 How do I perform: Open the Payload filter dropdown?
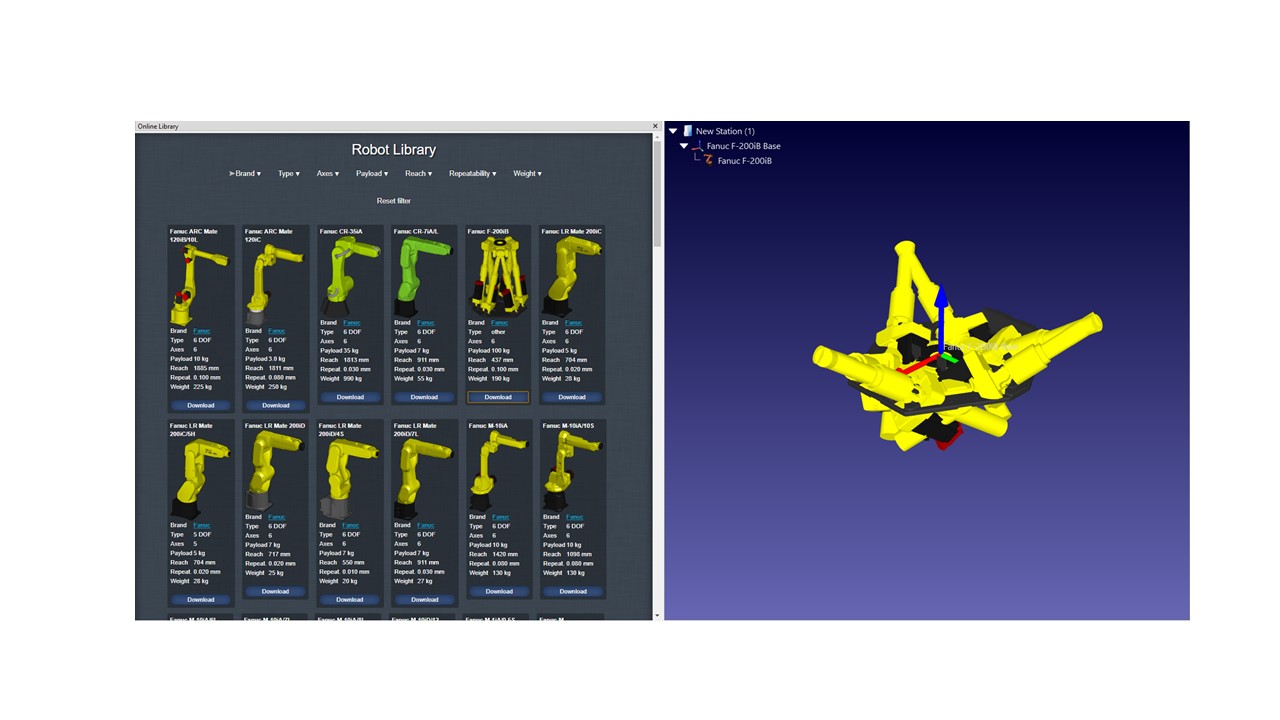coord(371,173)
